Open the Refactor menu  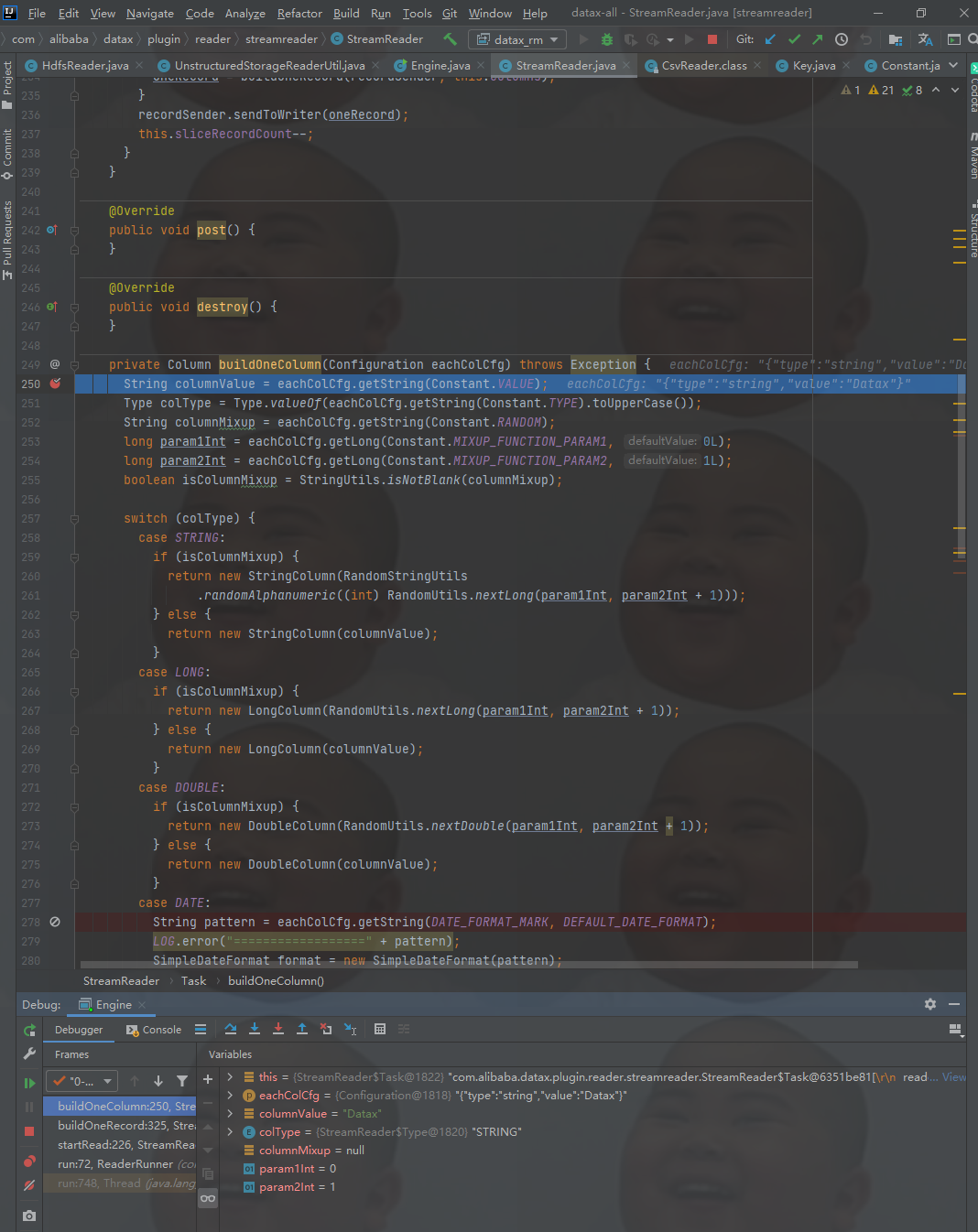pyautogui.click(x=299, y=14)
